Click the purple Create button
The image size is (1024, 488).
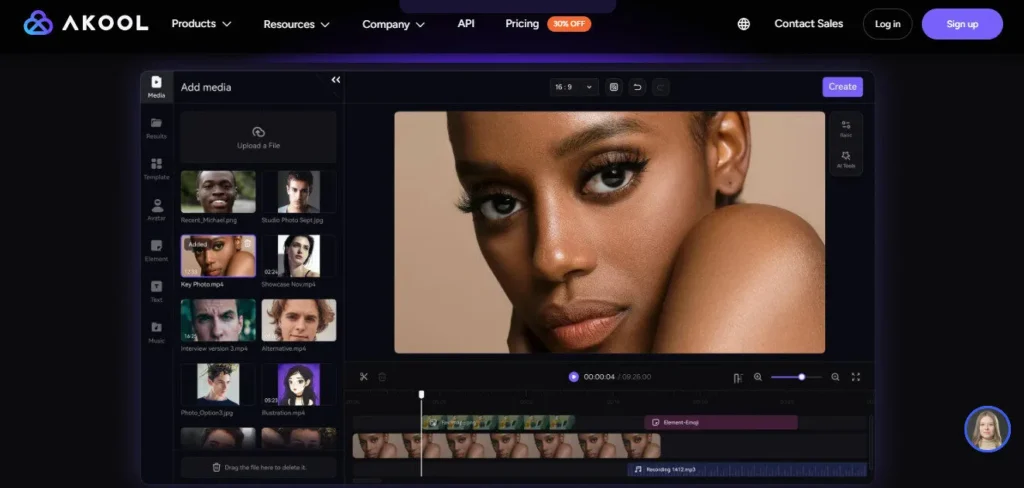pos(842,87)
